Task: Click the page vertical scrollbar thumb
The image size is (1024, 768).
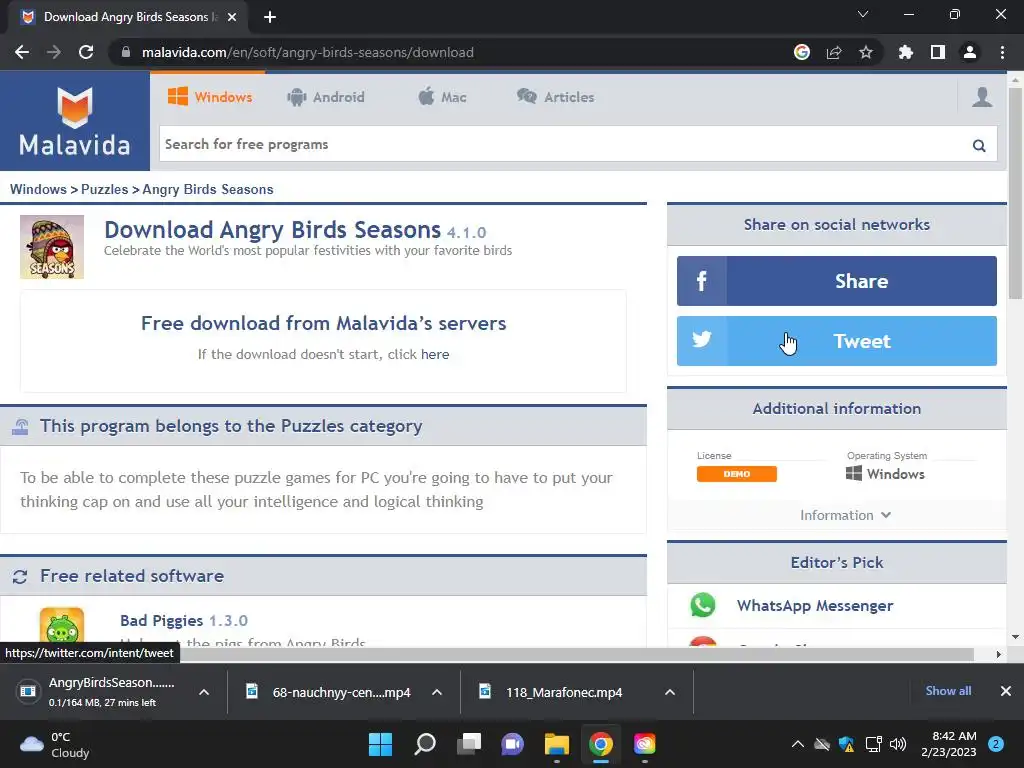Action: tap(1015, 193)
